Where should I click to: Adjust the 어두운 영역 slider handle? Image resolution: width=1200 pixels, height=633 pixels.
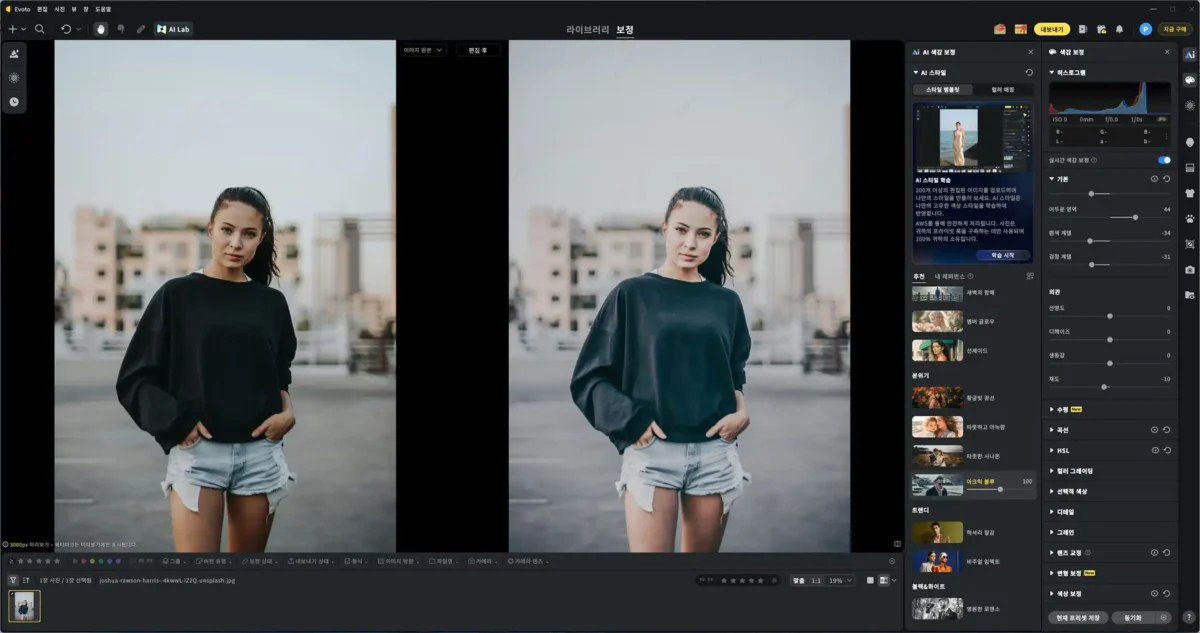1136,217
